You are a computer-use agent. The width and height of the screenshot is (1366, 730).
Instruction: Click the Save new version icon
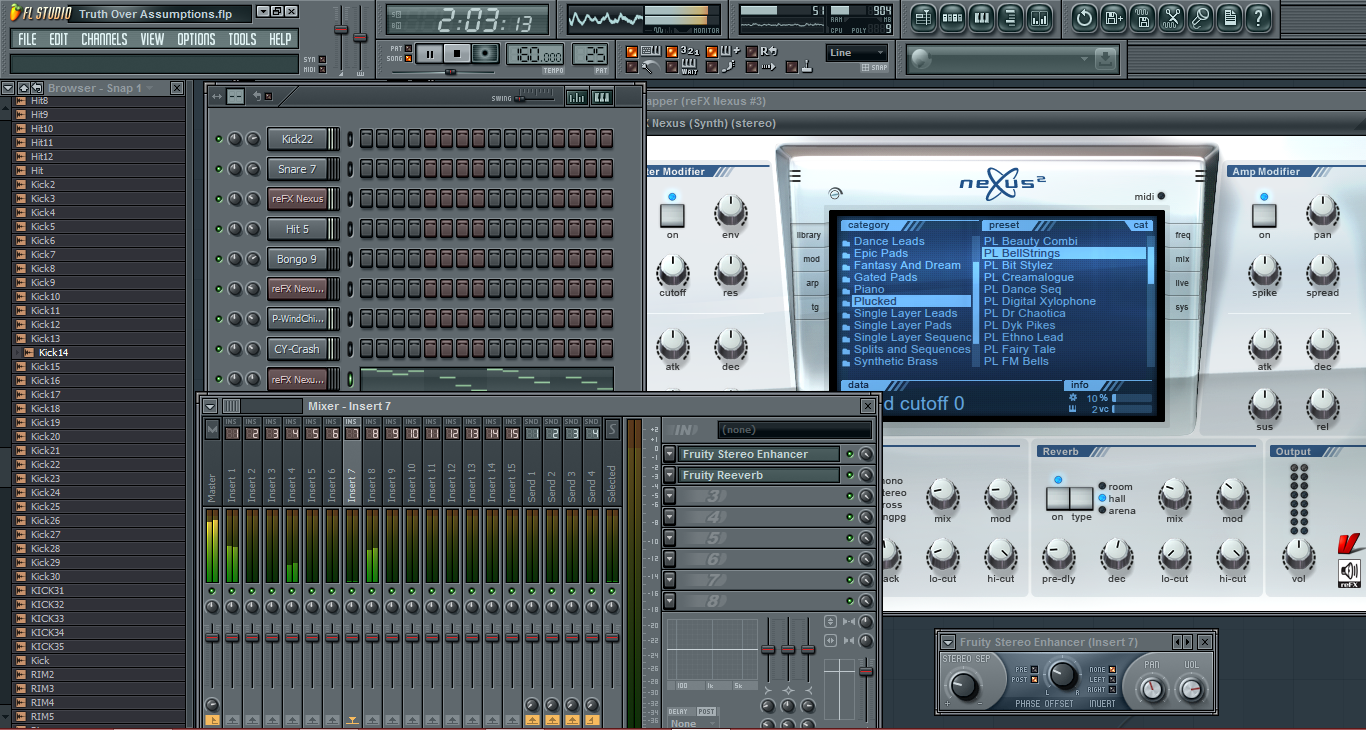(x=1113, y=17)
